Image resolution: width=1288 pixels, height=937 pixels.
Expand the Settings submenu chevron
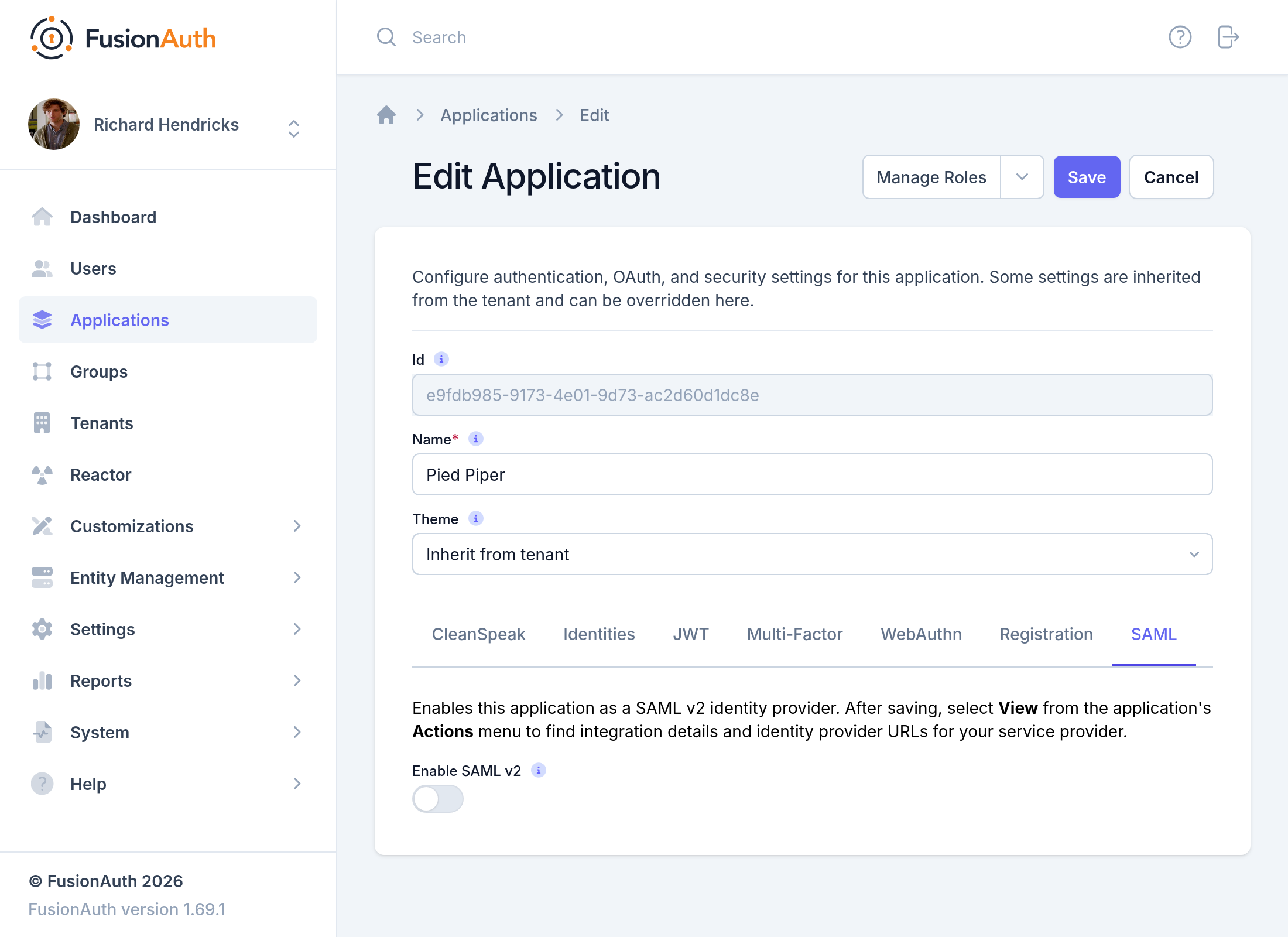297,630
